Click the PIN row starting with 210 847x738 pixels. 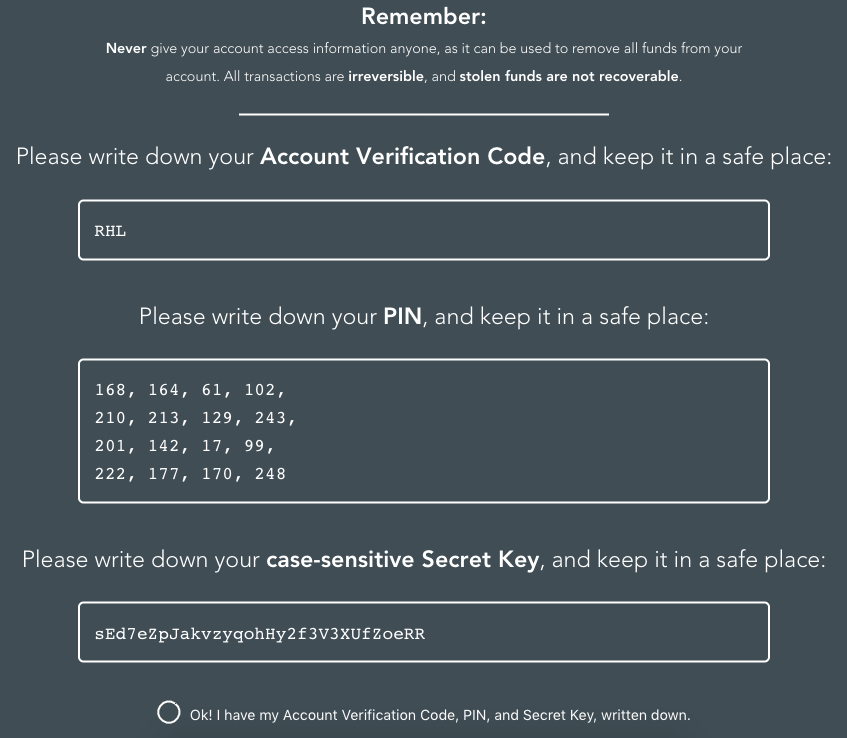coord(195,418)
